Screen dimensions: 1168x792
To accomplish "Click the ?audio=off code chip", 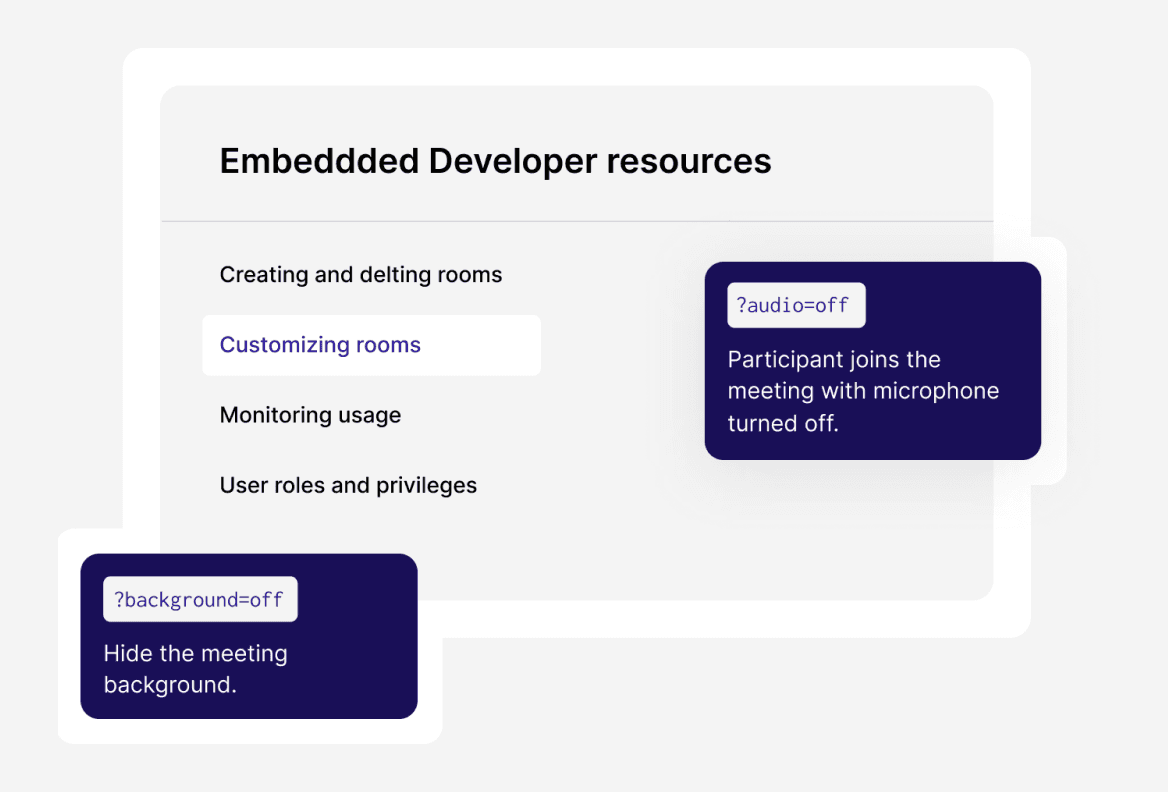I will (x=796, y=305).
